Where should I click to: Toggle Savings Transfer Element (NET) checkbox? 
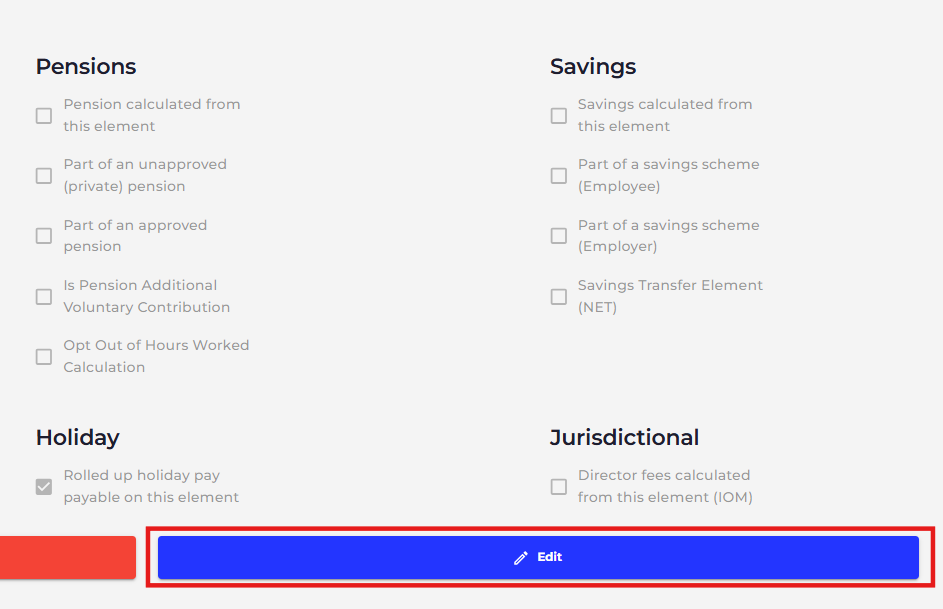click(x=559, y=296)
